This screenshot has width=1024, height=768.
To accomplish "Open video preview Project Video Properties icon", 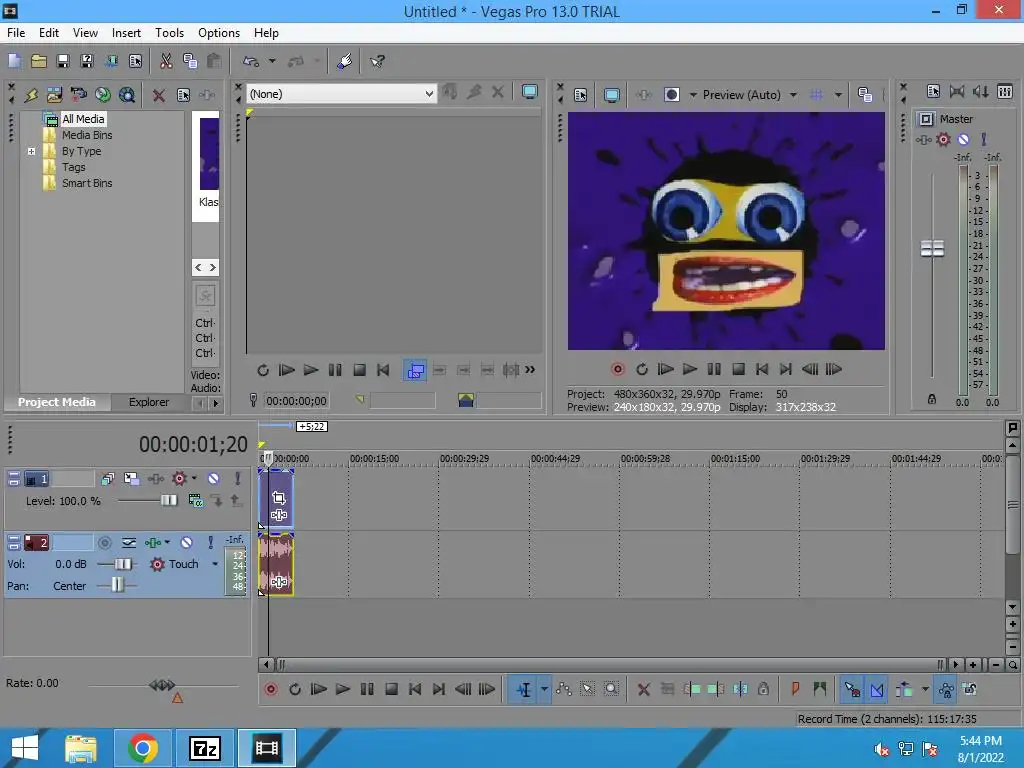I will pos(581,95).
